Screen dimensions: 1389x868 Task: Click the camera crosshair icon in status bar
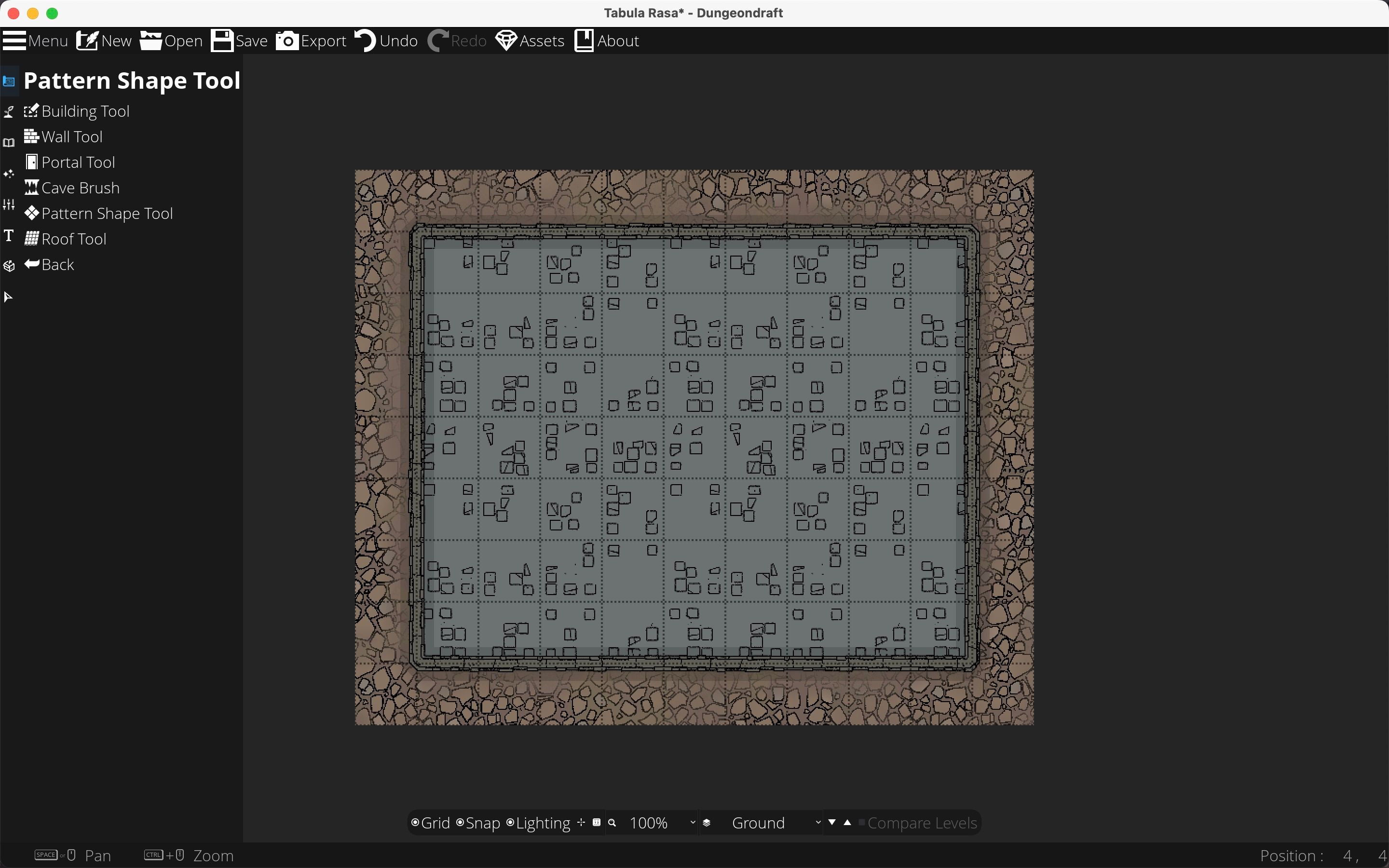(x=581, y=822)
